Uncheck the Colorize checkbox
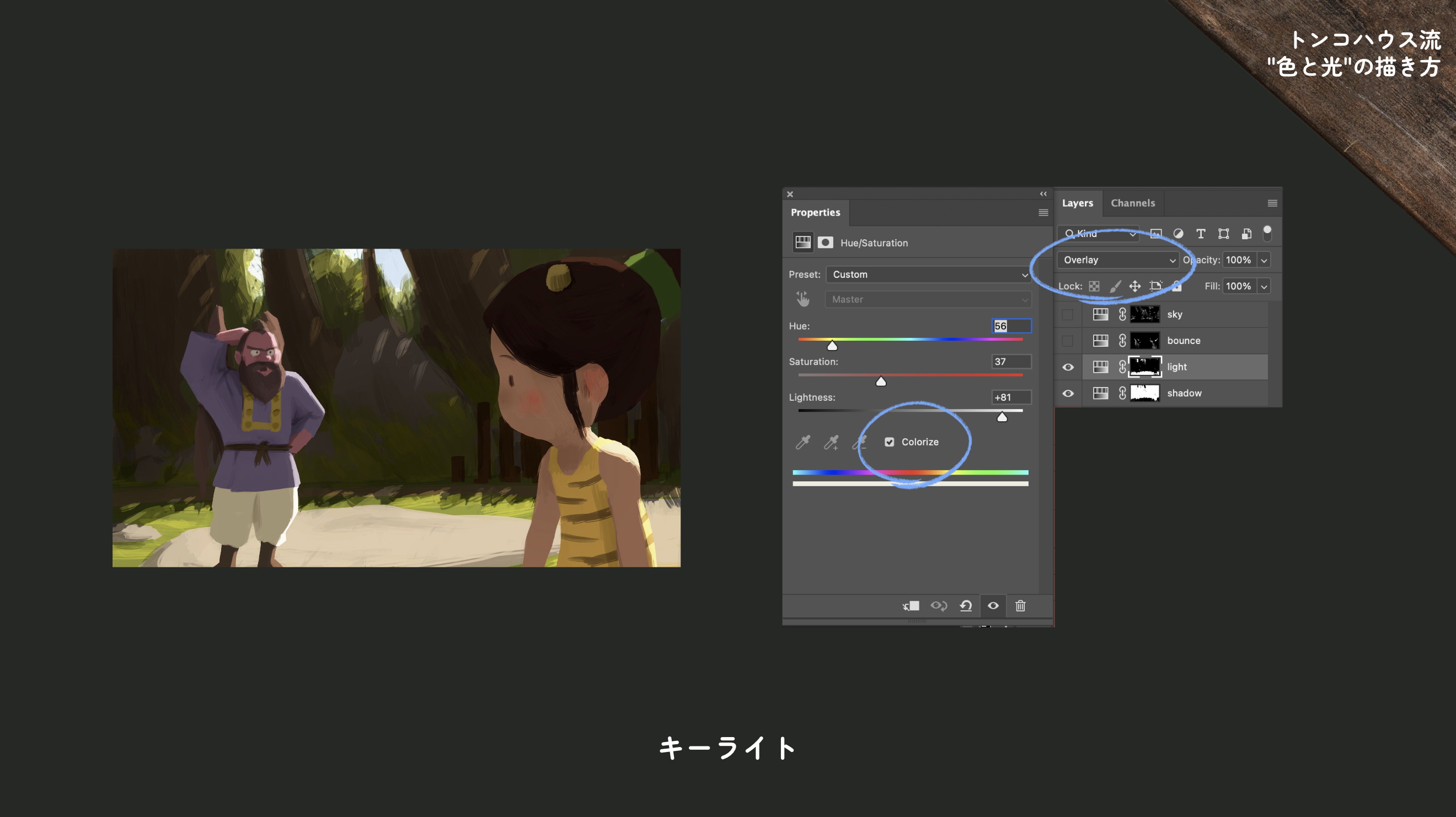The height and width of the screenshot is (817, 1456). coord(889,442)
